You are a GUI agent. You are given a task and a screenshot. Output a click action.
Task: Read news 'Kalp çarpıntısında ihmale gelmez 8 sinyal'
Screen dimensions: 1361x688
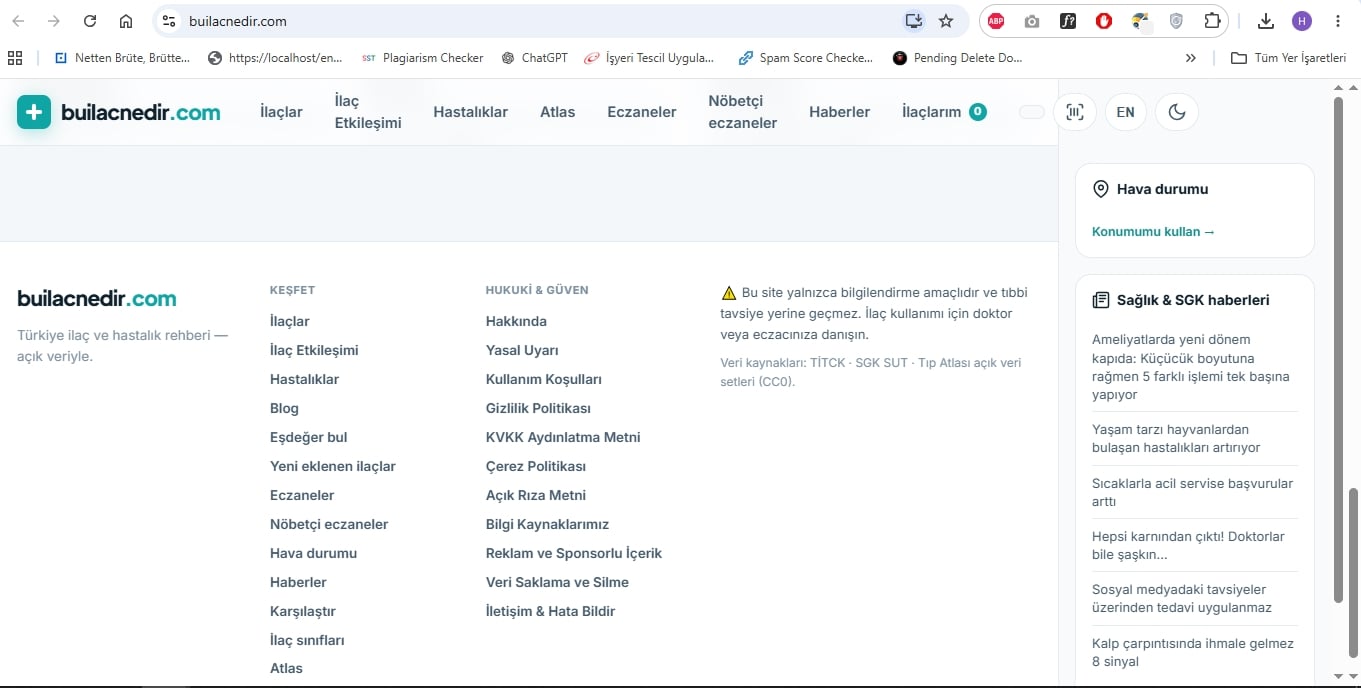tap(1193, 652)
